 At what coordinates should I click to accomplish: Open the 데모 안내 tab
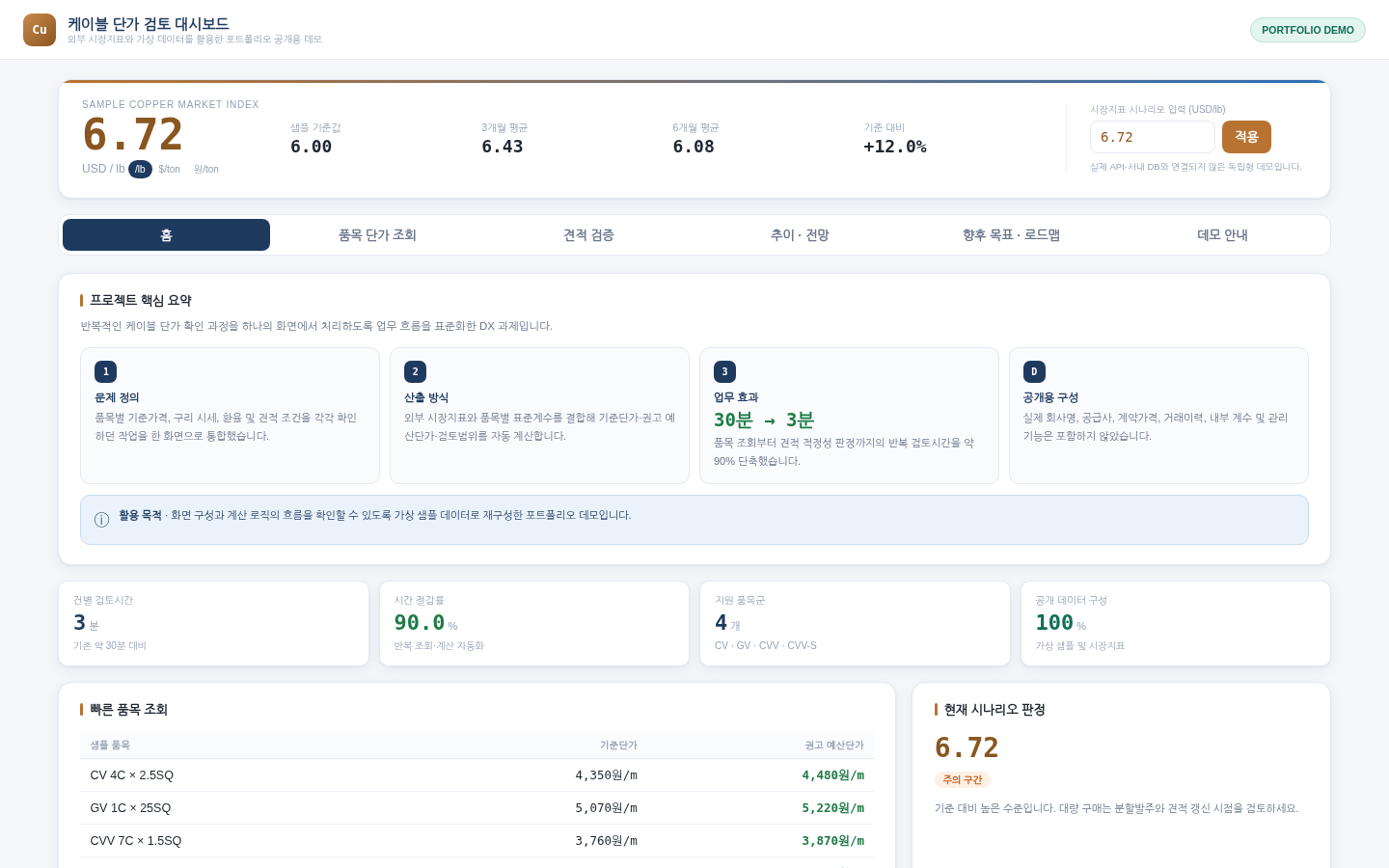[1222, 234]
